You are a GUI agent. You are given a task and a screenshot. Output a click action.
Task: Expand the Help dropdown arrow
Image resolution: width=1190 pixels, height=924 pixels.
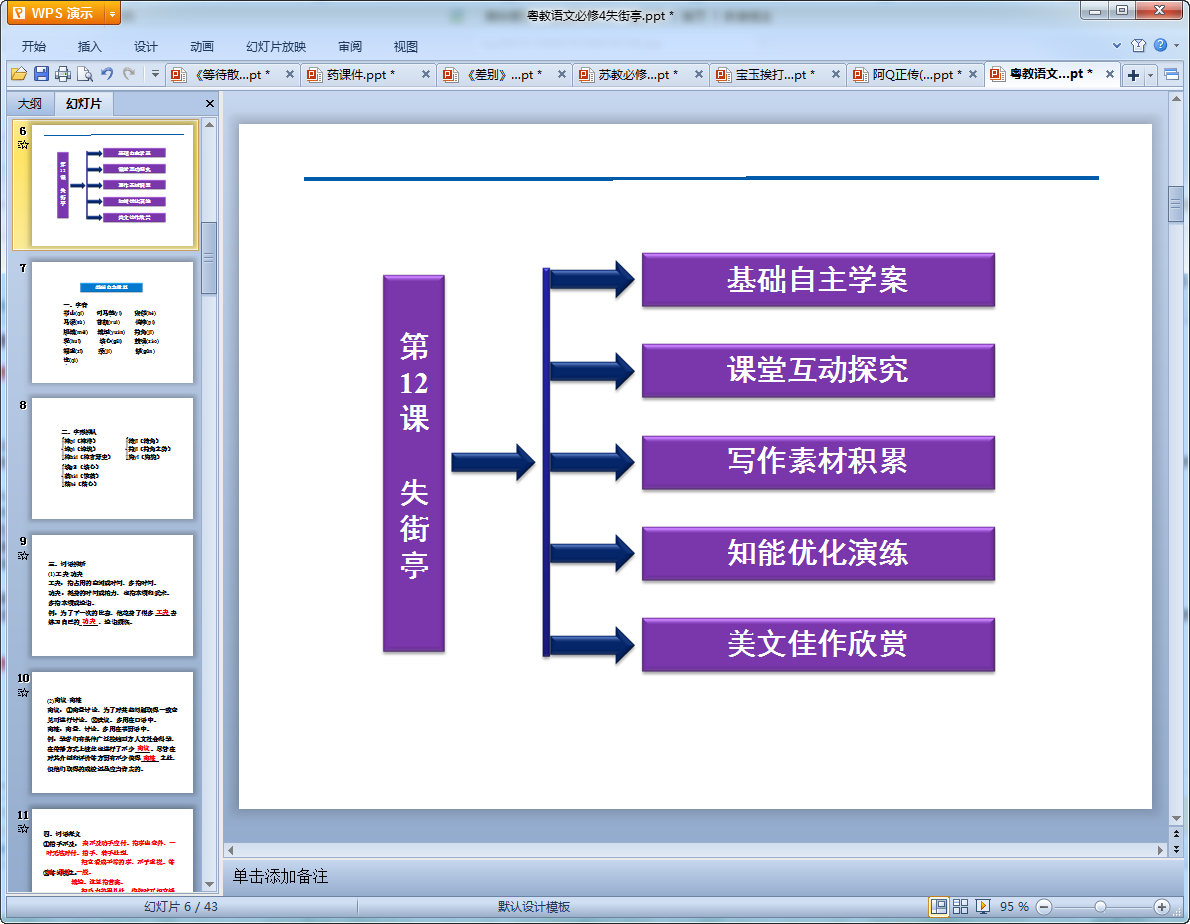tap(1176, 46)
